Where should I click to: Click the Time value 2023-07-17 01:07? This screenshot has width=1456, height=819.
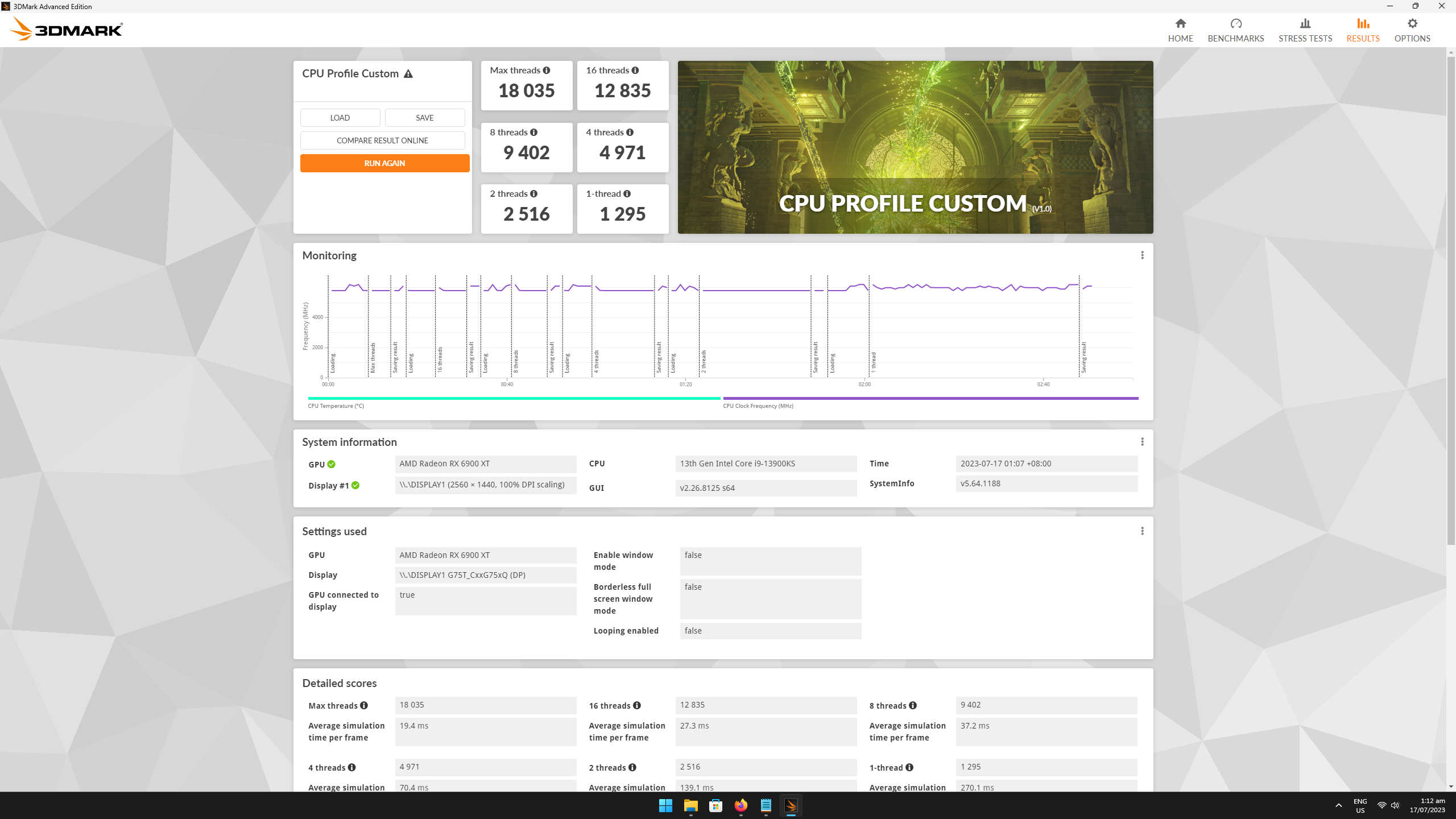tap(1046, 464)
